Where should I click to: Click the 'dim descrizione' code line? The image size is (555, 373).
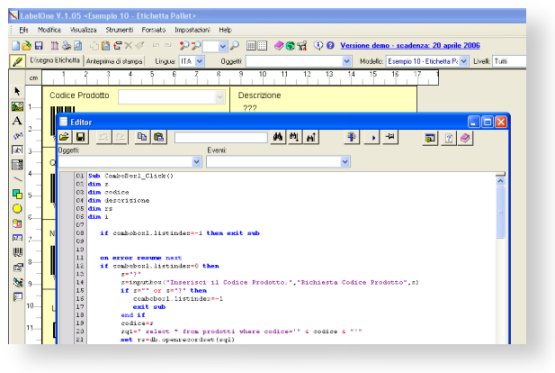click(x=119, y=201)
